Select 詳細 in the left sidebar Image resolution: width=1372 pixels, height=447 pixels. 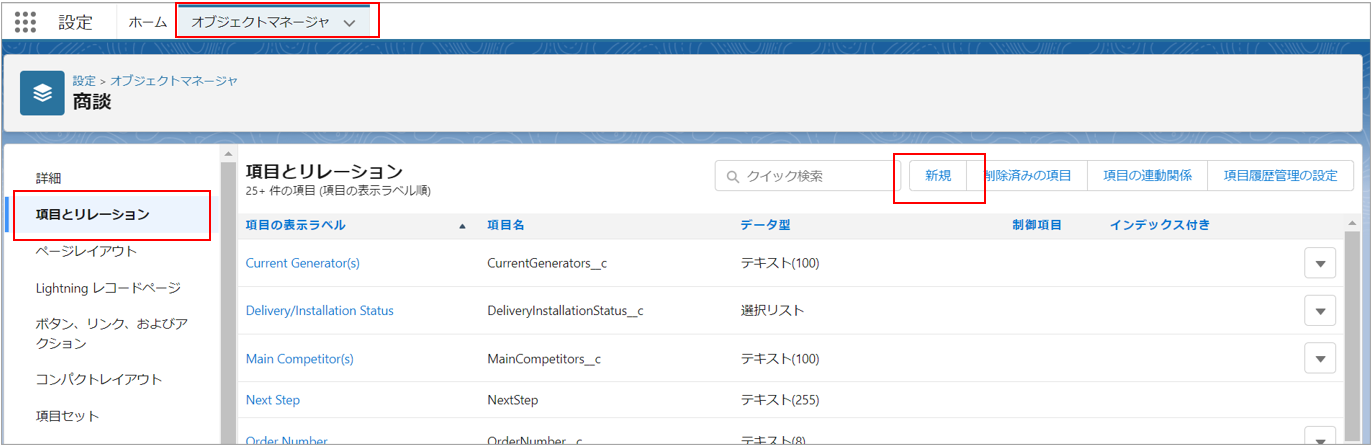pos(49,178)
